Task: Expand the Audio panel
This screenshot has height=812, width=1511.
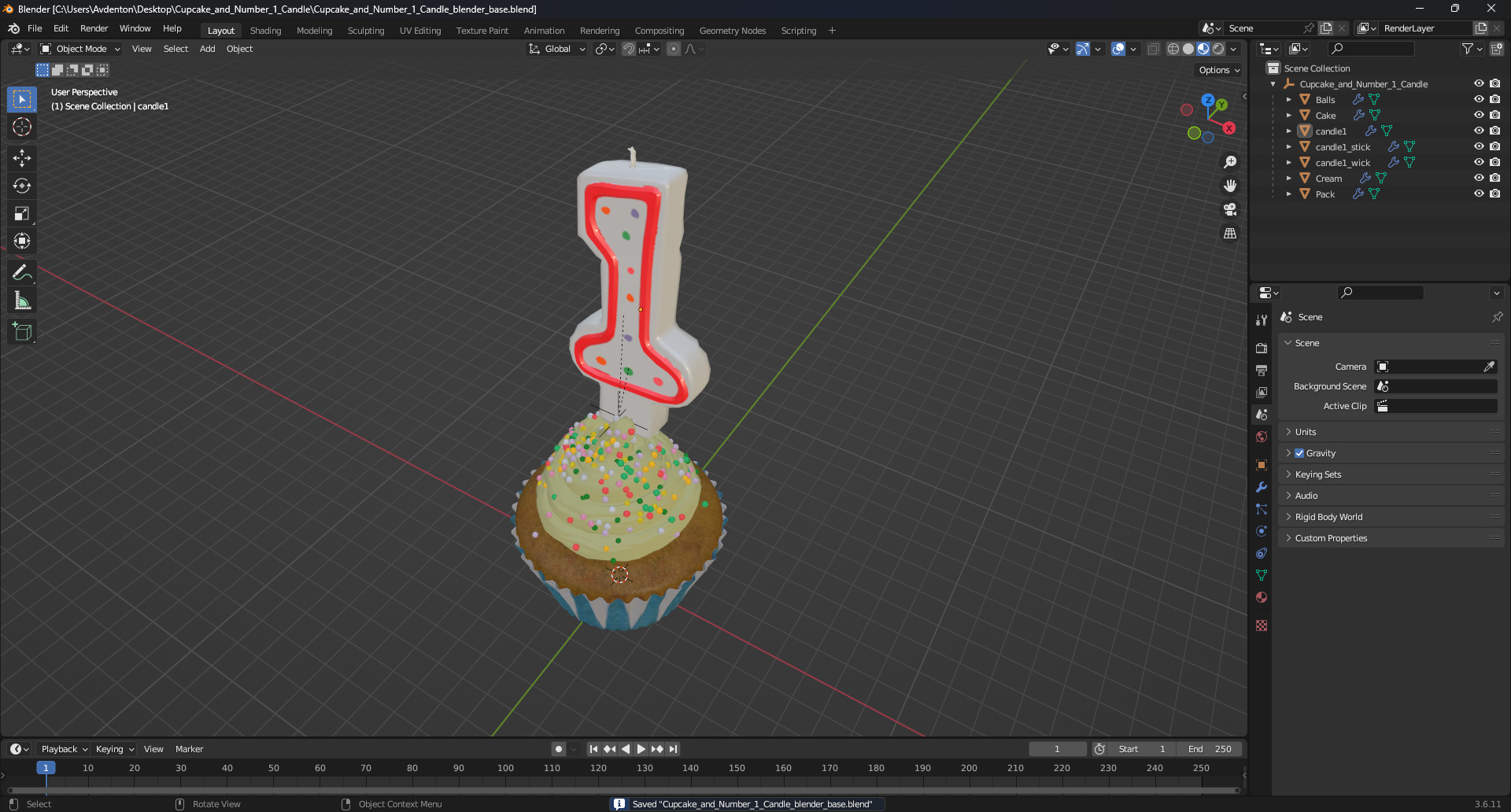Action: [1391, 496]
